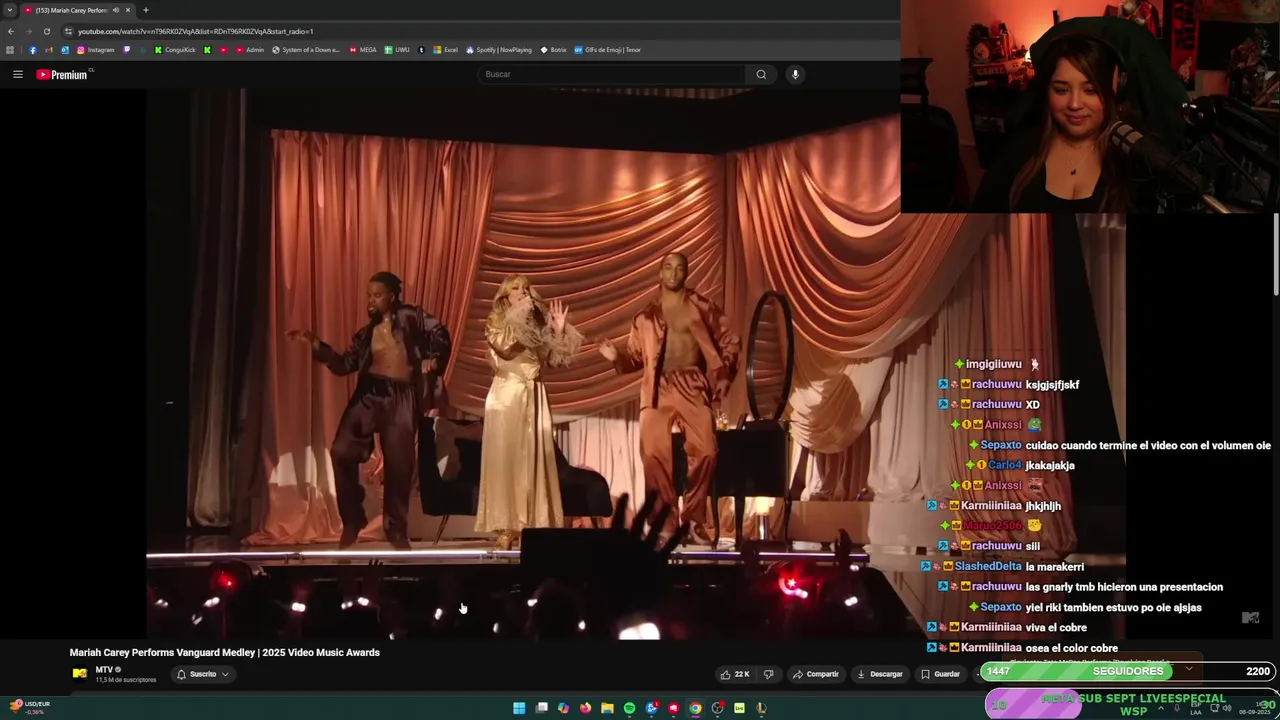Open a new browser tab
Image resolution: width=1280 pixels, height=720 pixels.
click(x=145, y=10)
